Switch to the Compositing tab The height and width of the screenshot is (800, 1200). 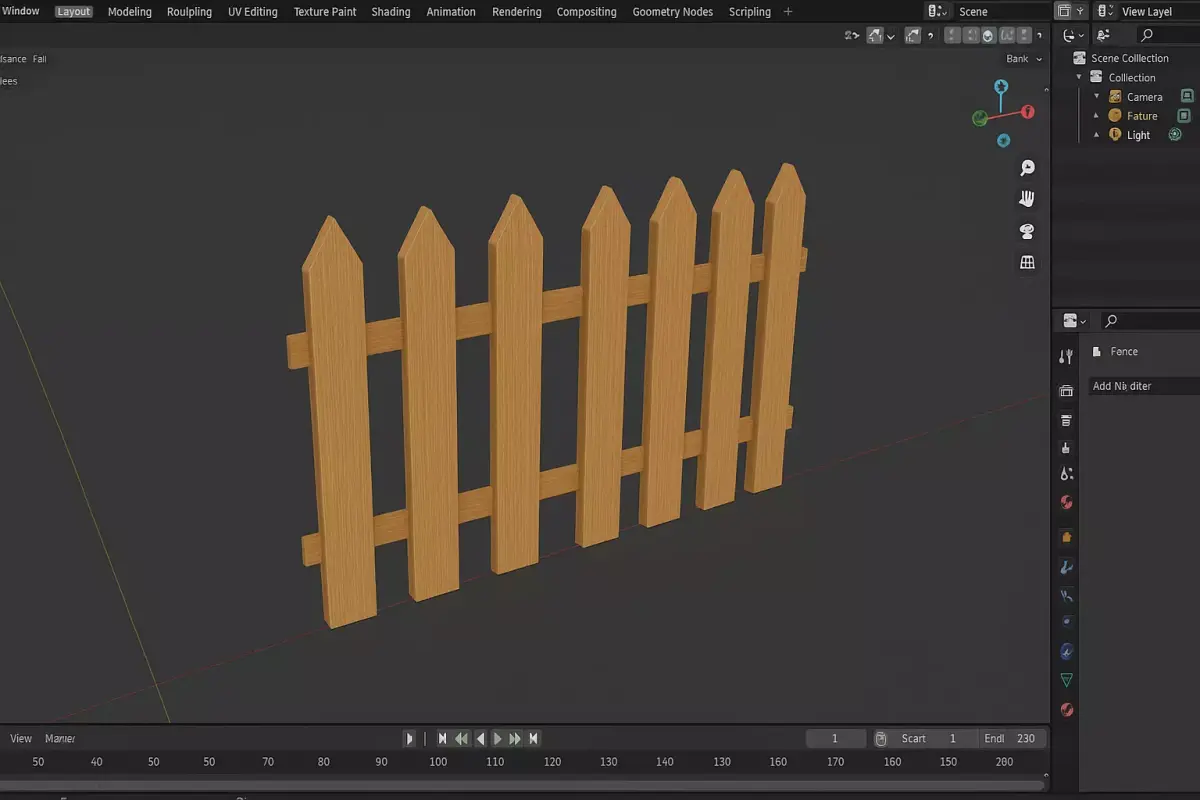(586, 12)
